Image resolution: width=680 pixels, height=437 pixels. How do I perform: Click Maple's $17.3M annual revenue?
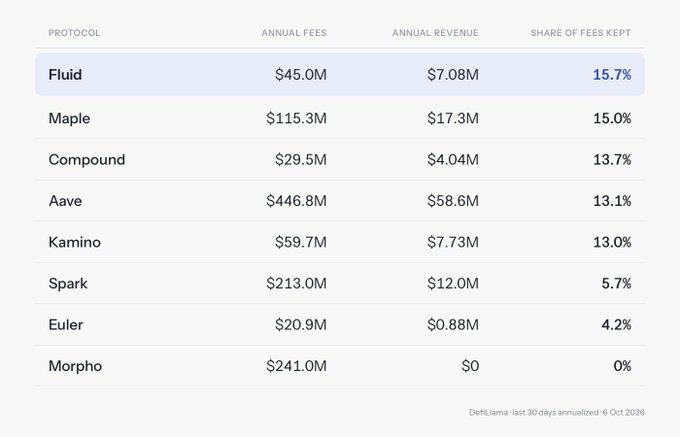[x=453, y=118]
